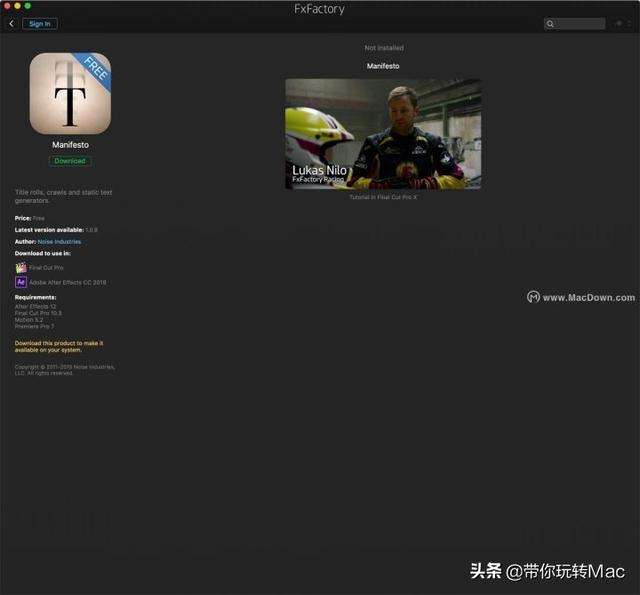The image size is (640, 595).
Task: Open the Noise Industries author link
Action: pos(59,242)
